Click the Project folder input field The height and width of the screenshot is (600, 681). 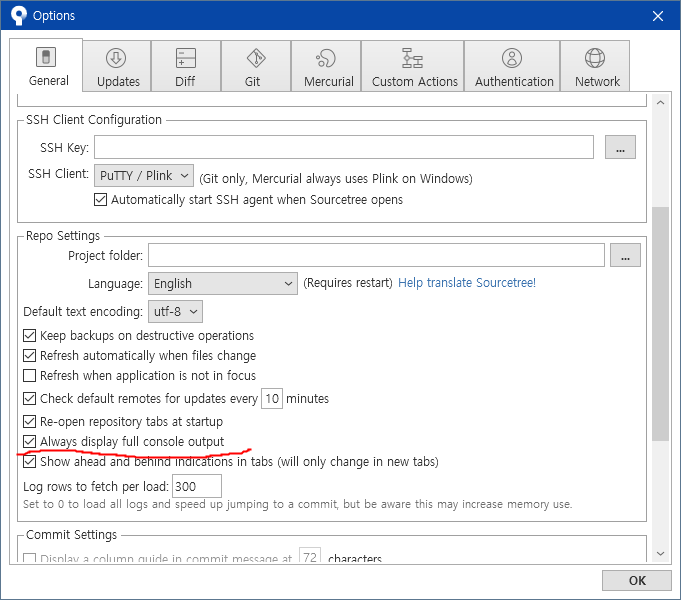(x=377, y=255)
